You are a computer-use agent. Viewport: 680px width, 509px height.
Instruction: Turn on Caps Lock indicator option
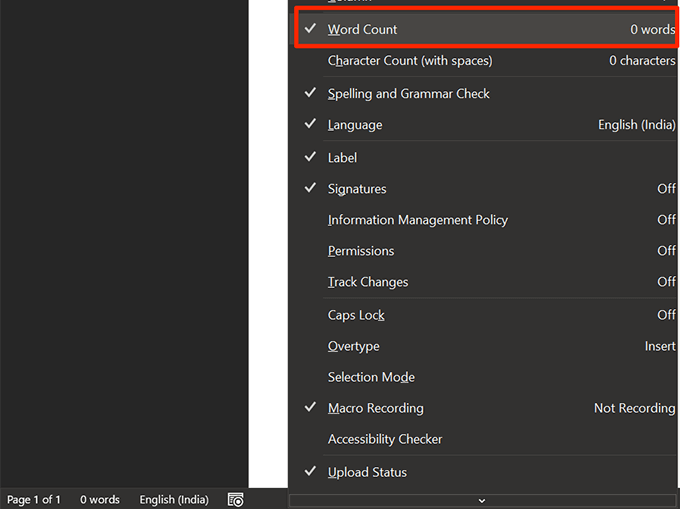coord(356,315)
